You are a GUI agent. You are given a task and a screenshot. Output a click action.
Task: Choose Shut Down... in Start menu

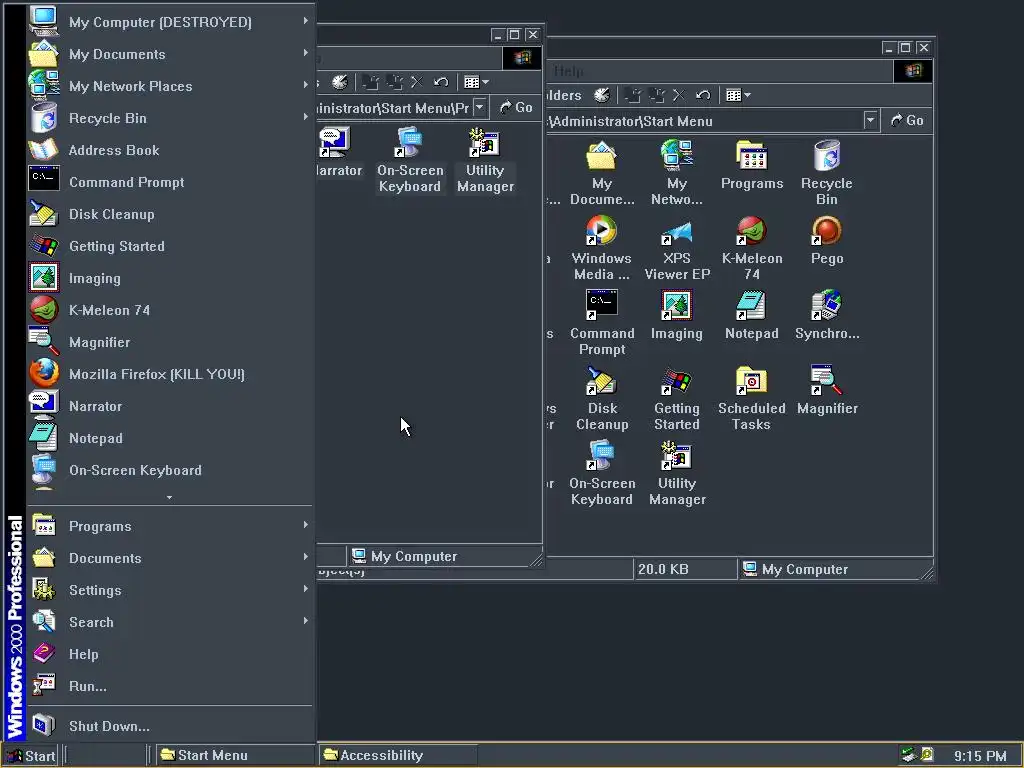pyautogui.click(x=170, y=726)
